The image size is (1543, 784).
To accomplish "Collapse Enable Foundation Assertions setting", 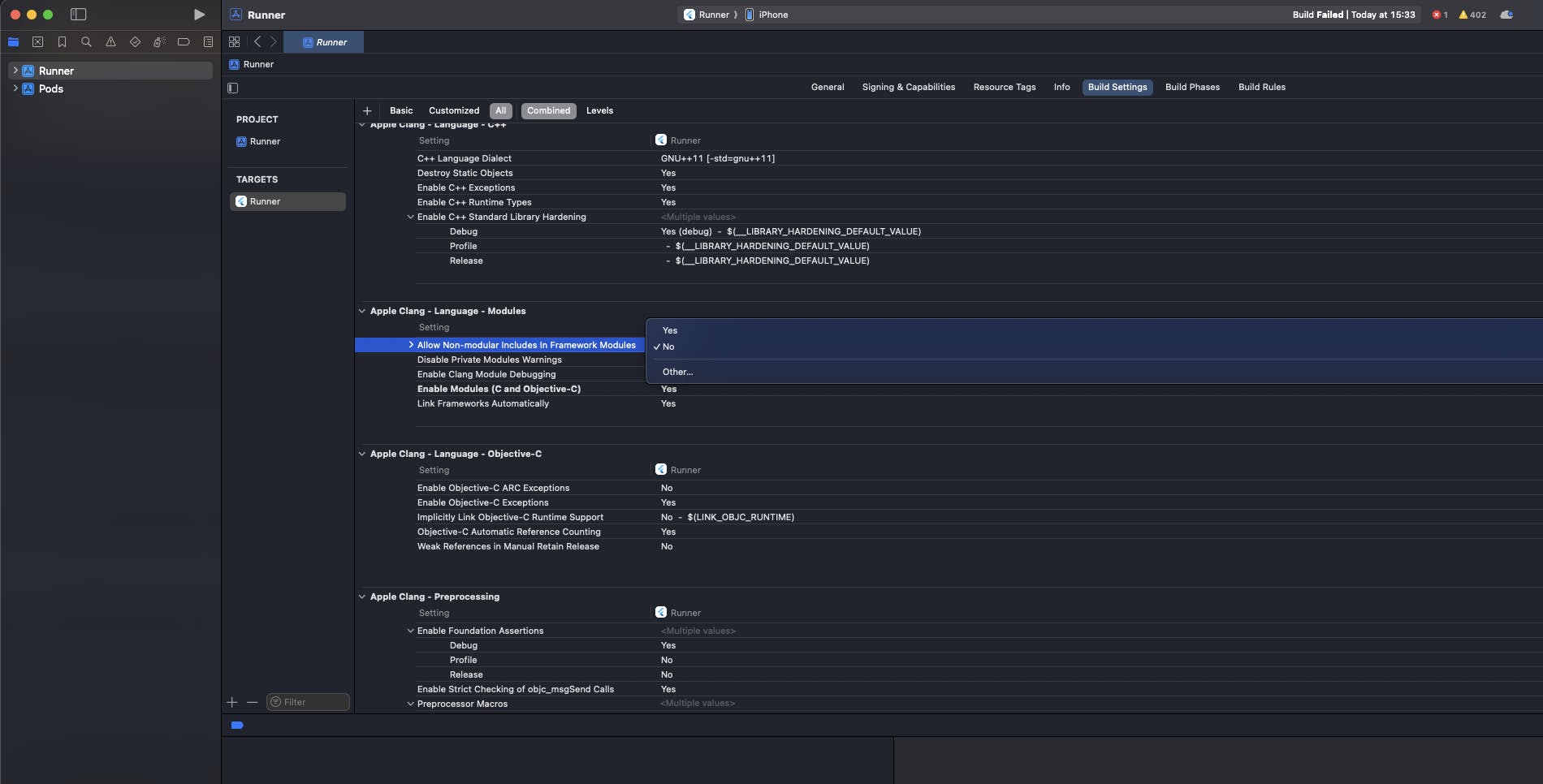I will [410, 631].
